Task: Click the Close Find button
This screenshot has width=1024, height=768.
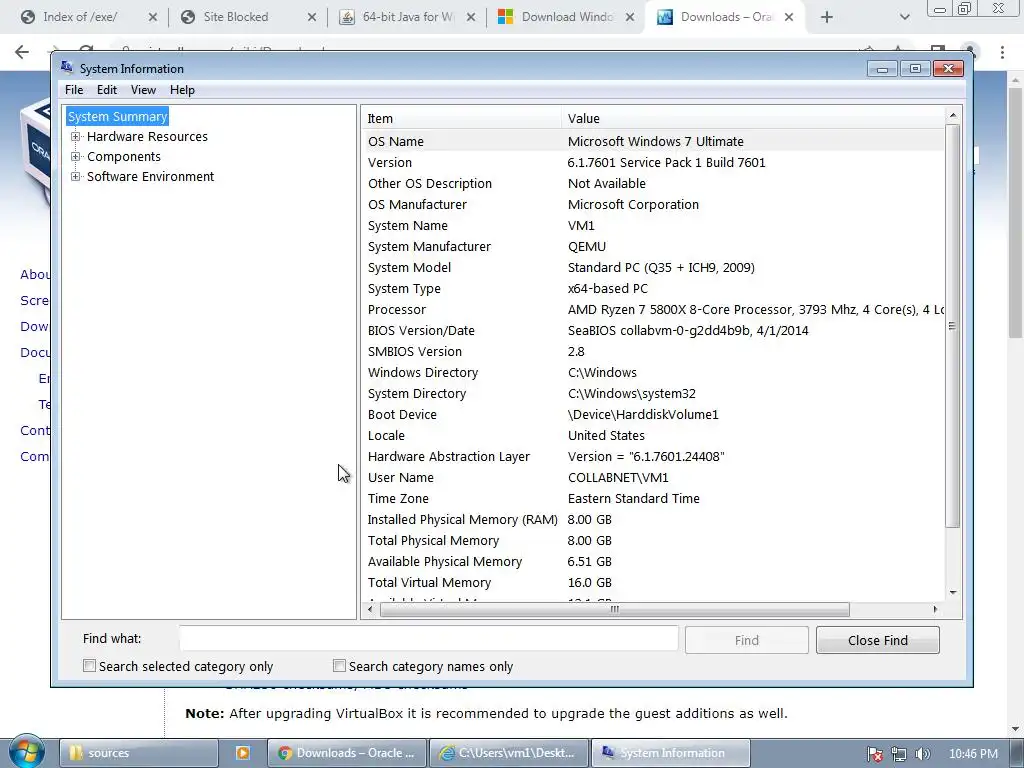Action: pos(878,640)
